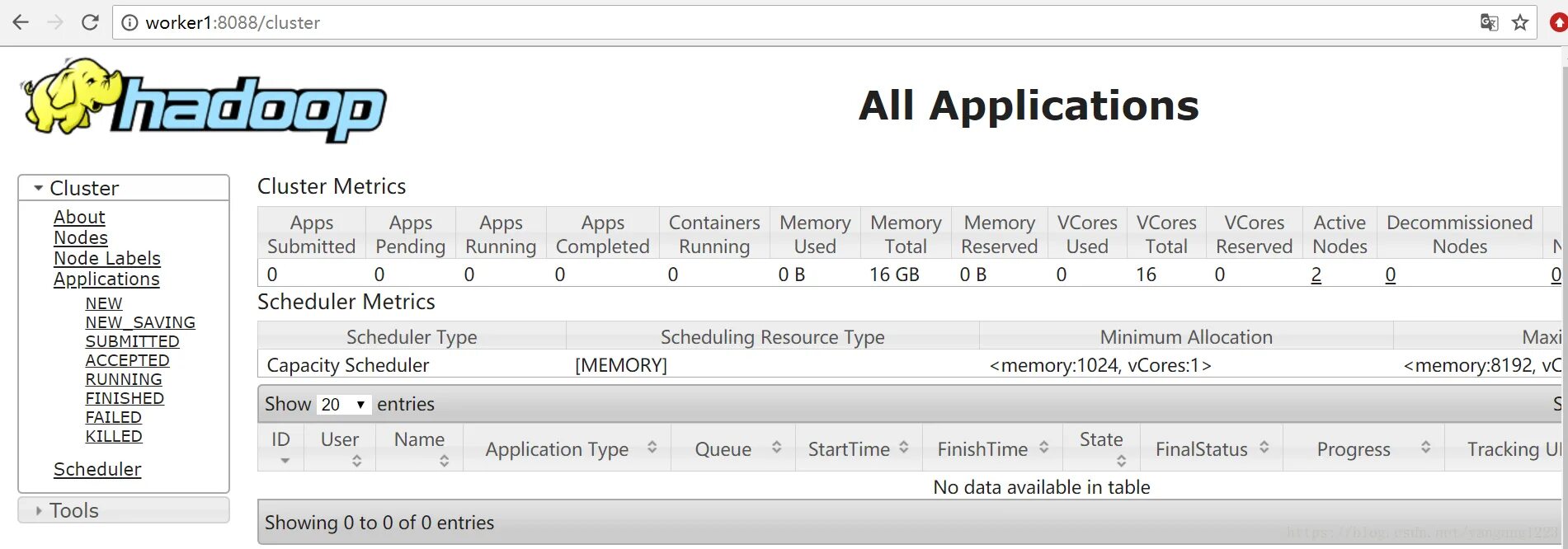This screenshot has height=549, width=1568.
Task: Filter applications by RUNNING state
Action: tap(124, 379)
